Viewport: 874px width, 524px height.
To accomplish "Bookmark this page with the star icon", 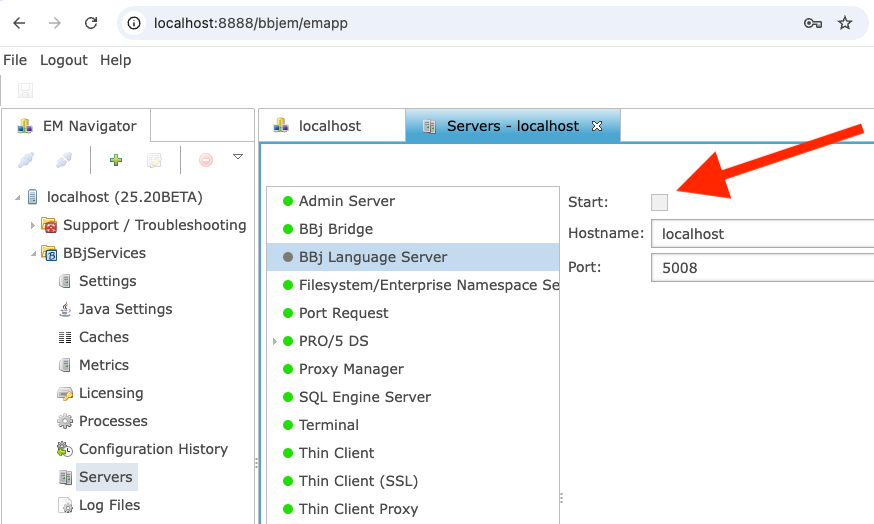I will pos(845,23).
